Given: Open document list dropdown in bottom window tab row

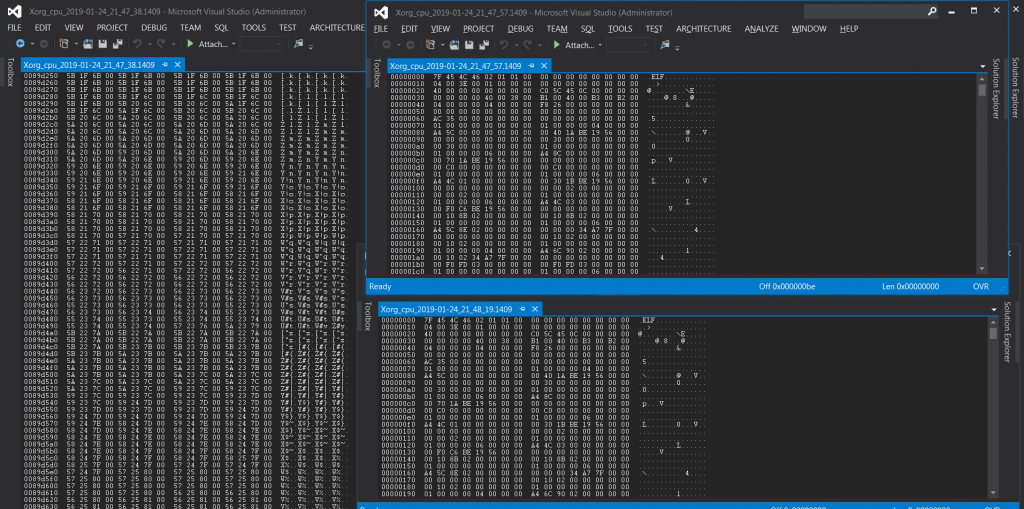Looking at the screenshot, I should [994, 310].
